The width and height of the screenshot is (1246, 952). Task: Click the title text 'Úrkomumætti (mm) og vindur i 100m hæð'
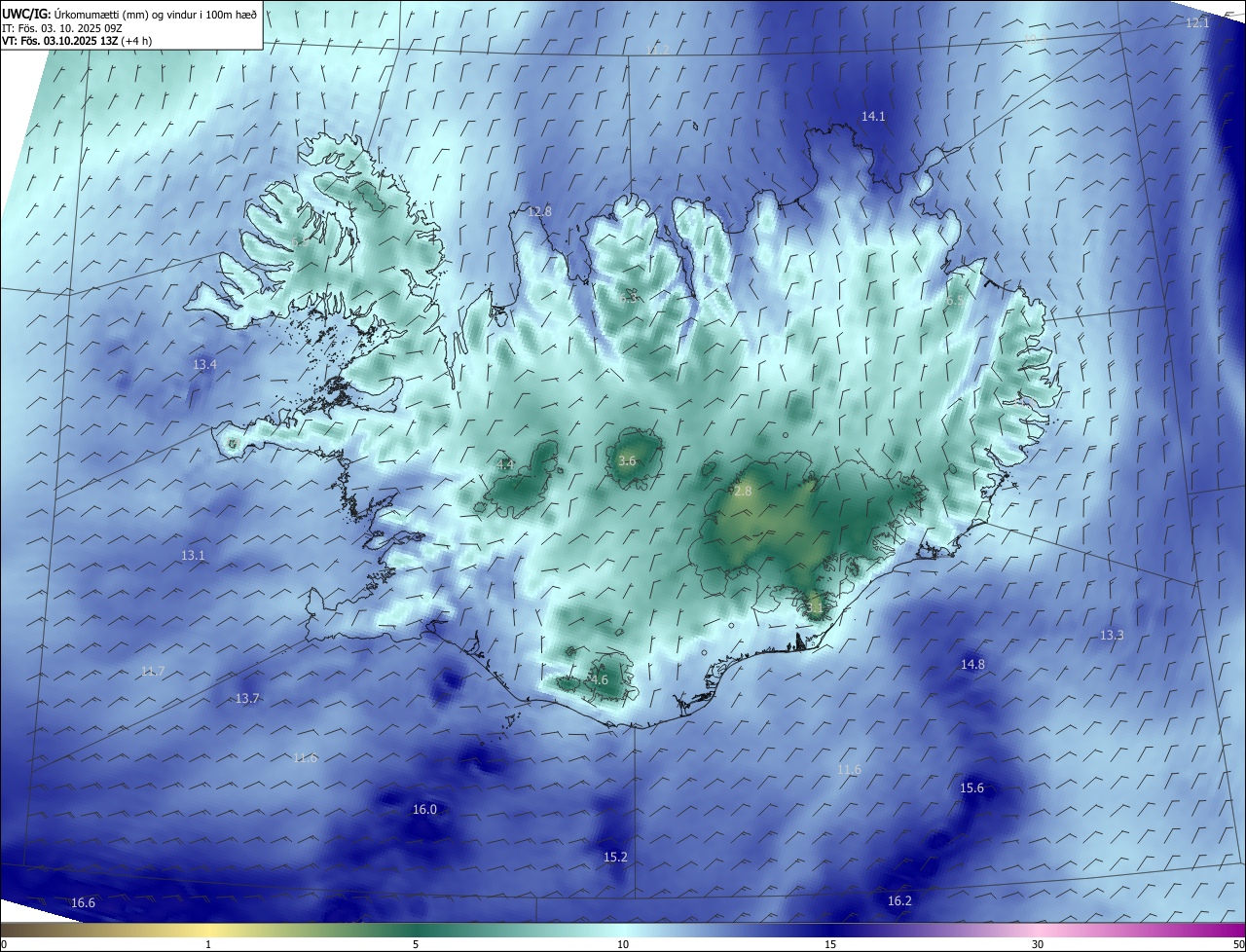pyautogui.click(x=155, y=14)
